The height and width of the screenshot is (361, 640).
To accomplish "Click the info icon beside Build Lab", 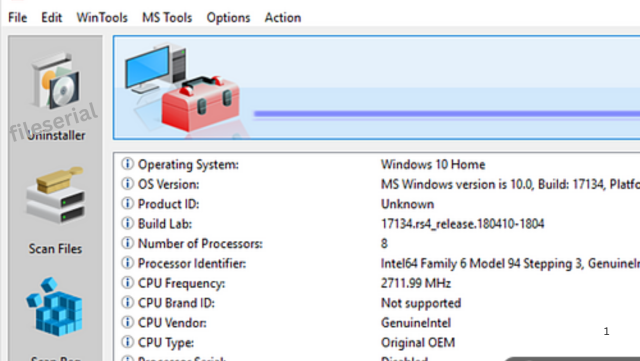I will coord(127,223).
